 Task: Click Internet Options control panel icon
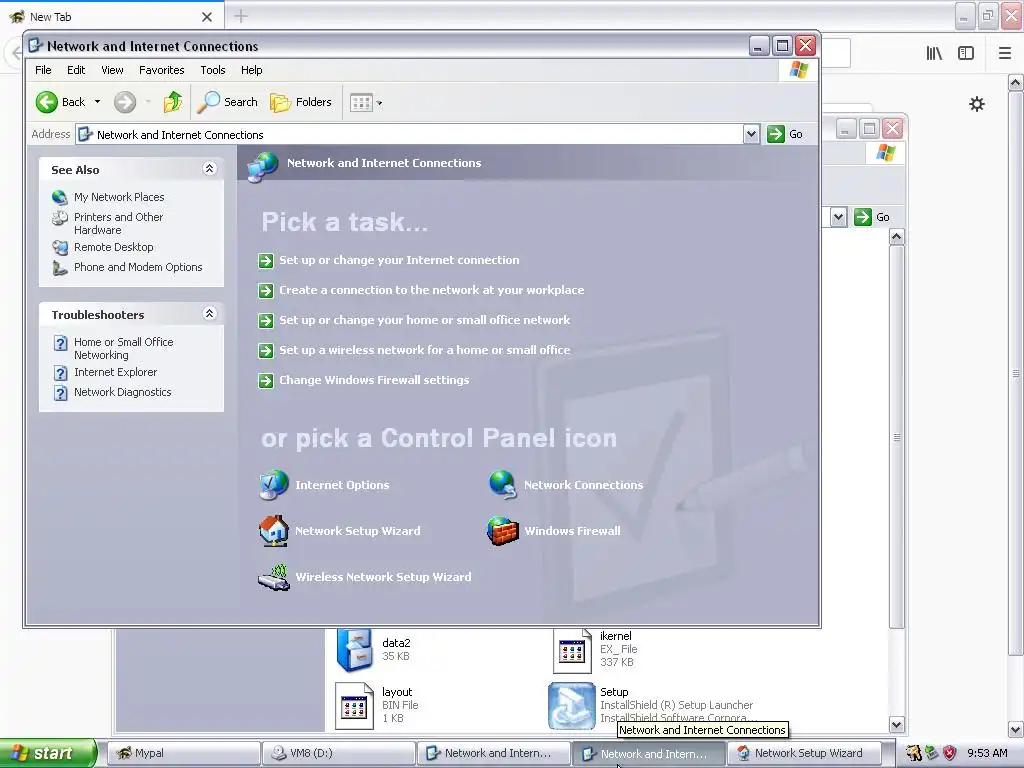(x=274, y=485)
